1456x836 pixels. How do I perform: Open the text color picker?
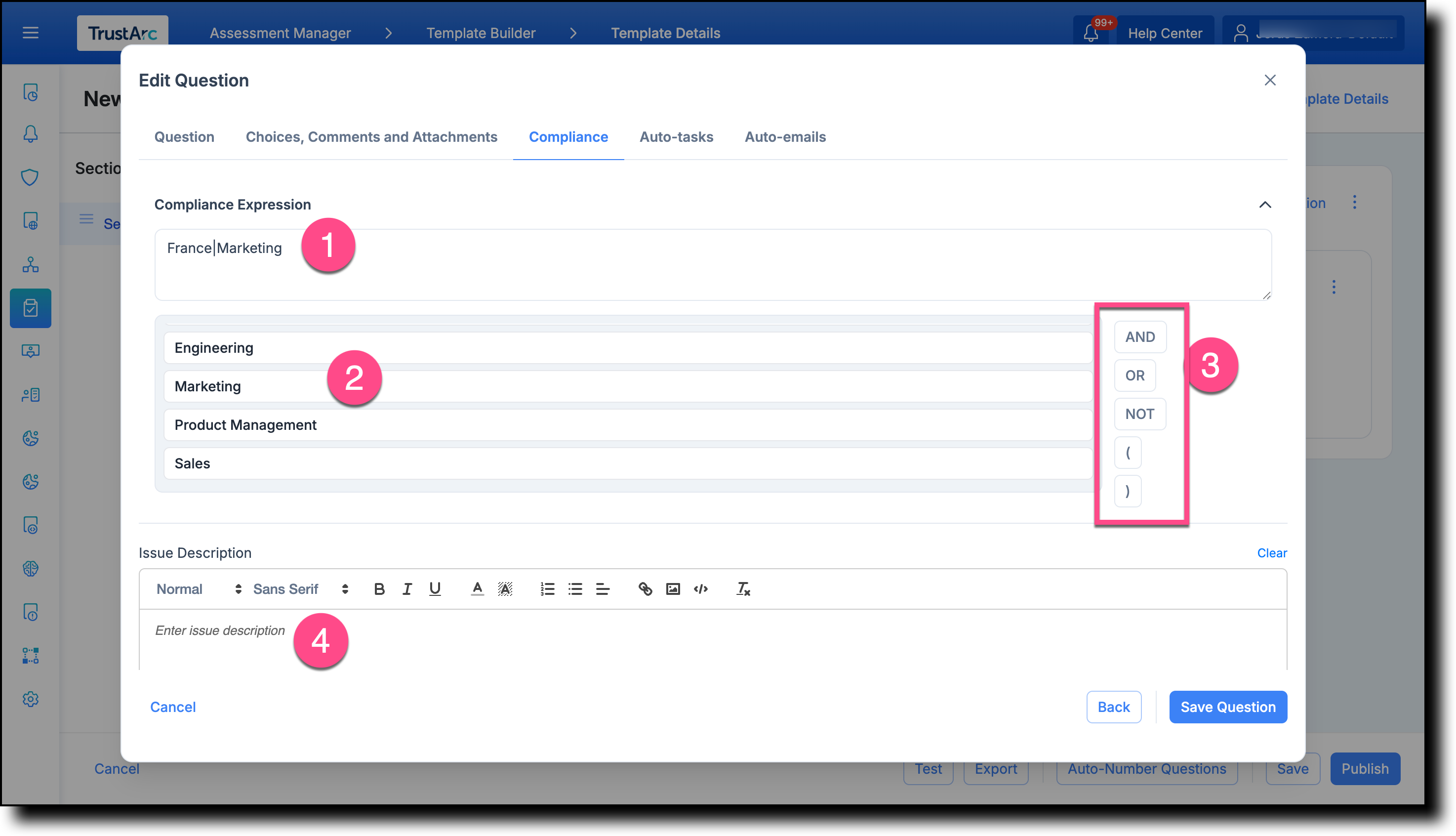pos(477,589)
